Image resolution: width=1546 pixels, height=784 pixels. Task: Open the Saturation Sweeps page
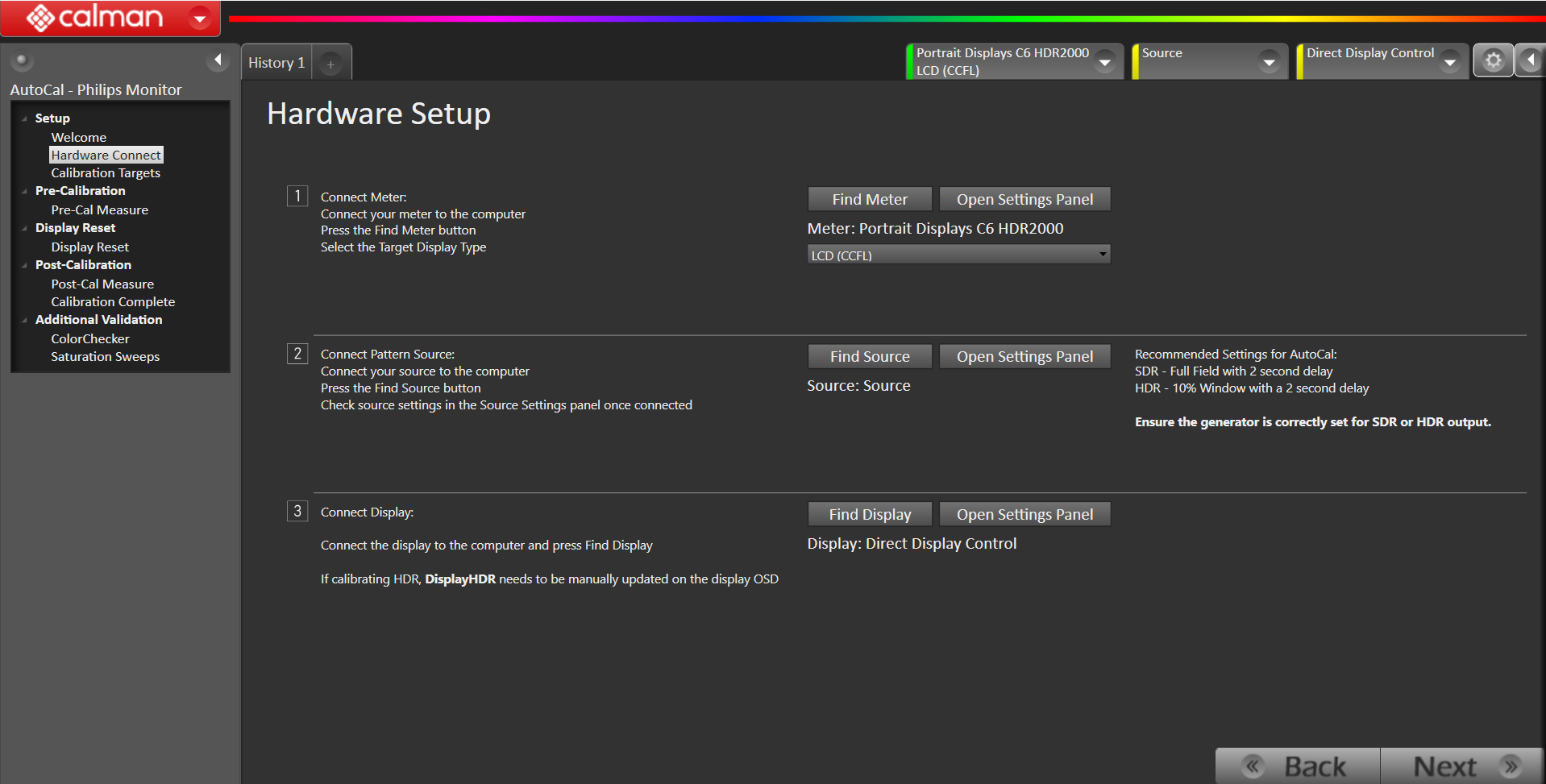click(x=105, y=357)
